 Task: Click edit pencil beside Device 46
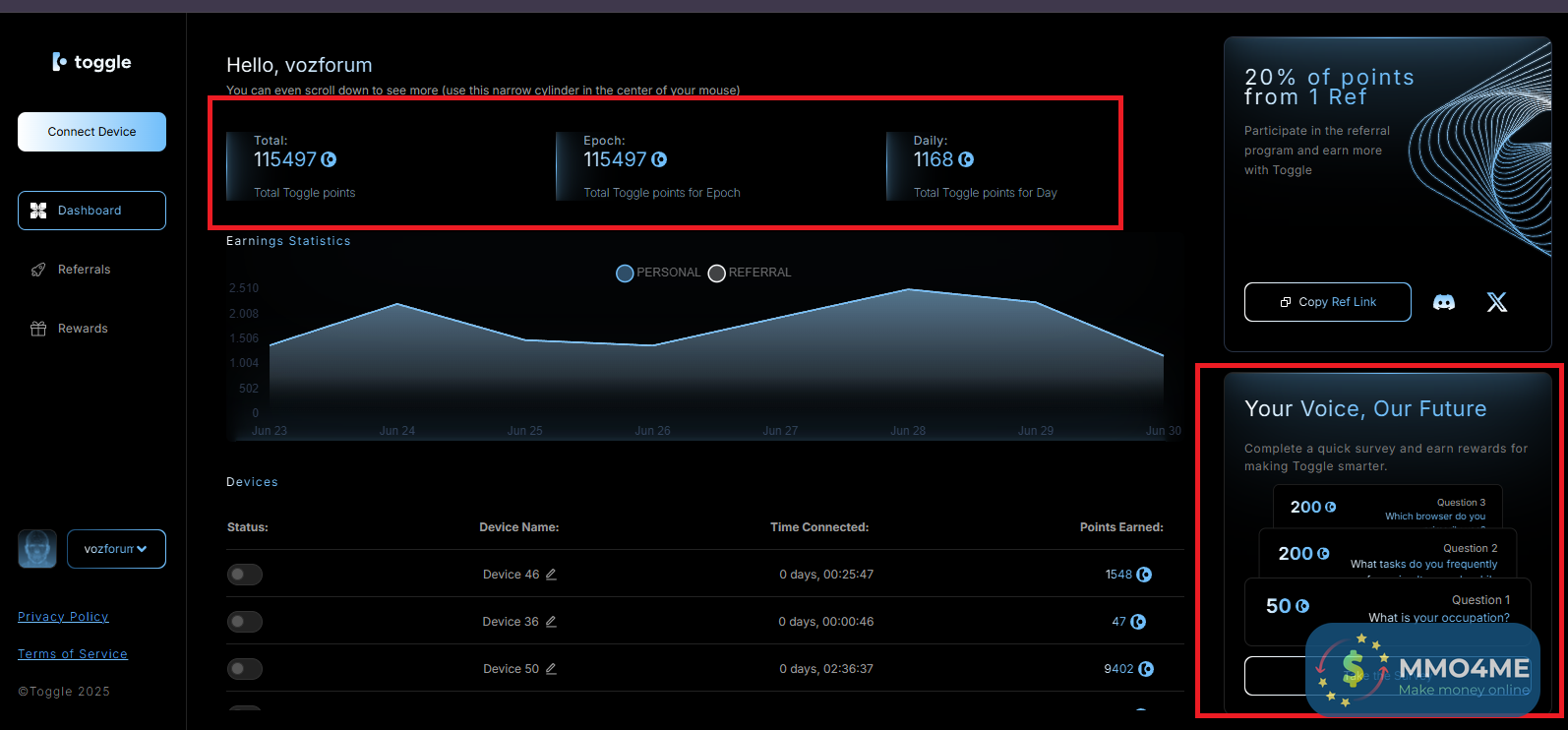tap(551, 575)
